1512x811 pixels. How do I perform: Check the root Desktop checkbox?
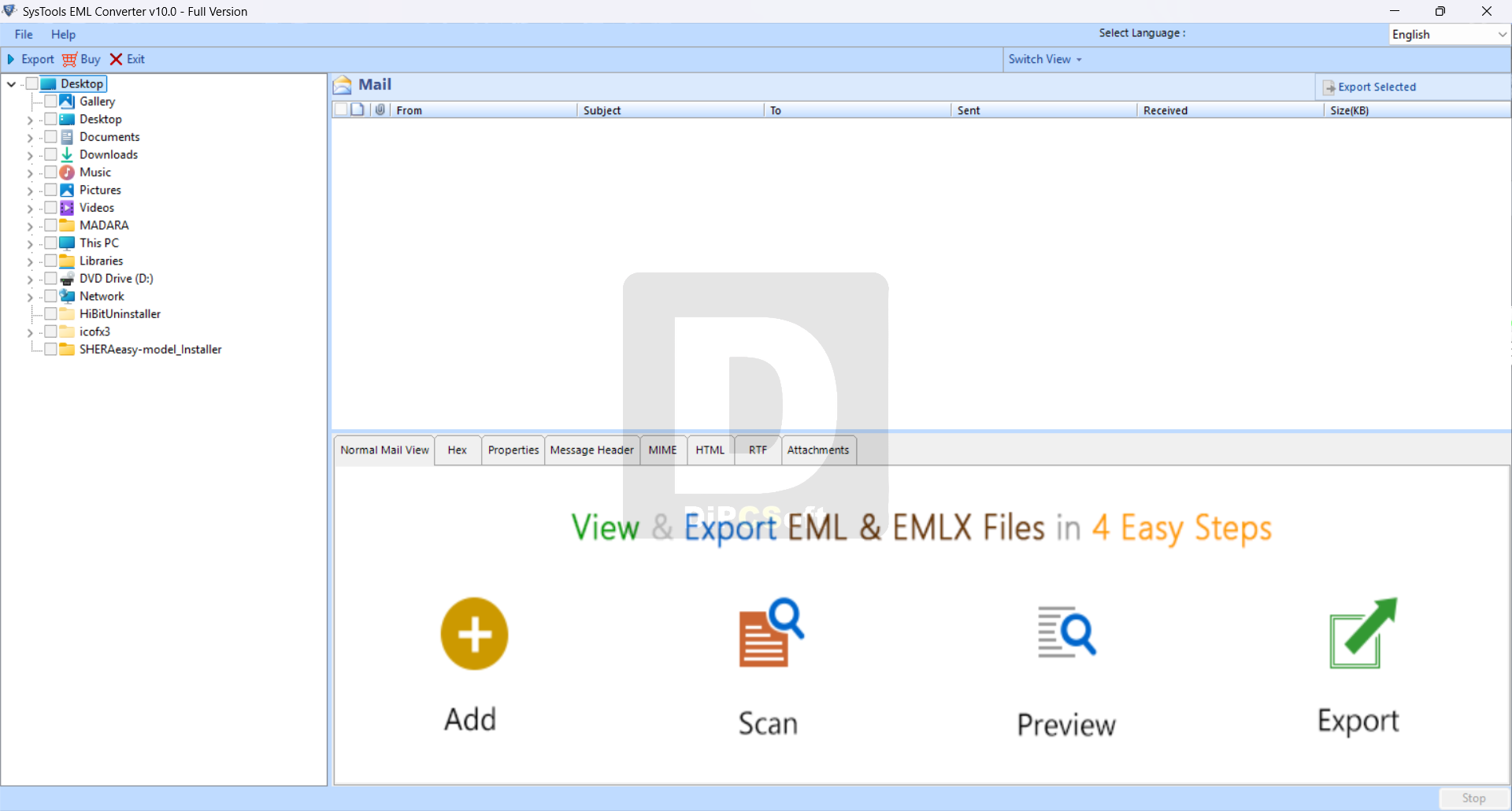(x=32, y=83)
